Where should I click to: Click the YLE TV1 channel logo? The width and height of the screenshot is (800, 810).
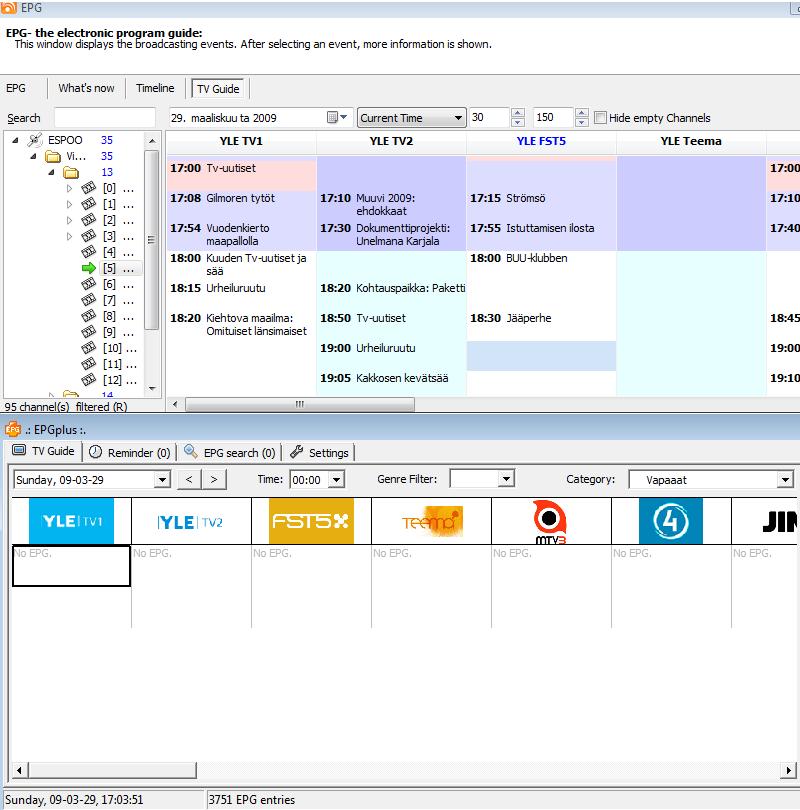click(x=71, y=521)
